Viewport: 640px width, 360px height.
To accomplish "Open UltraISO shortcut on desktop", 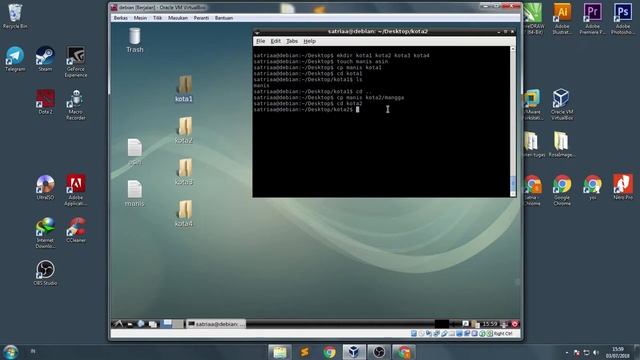I will point(45,187).
